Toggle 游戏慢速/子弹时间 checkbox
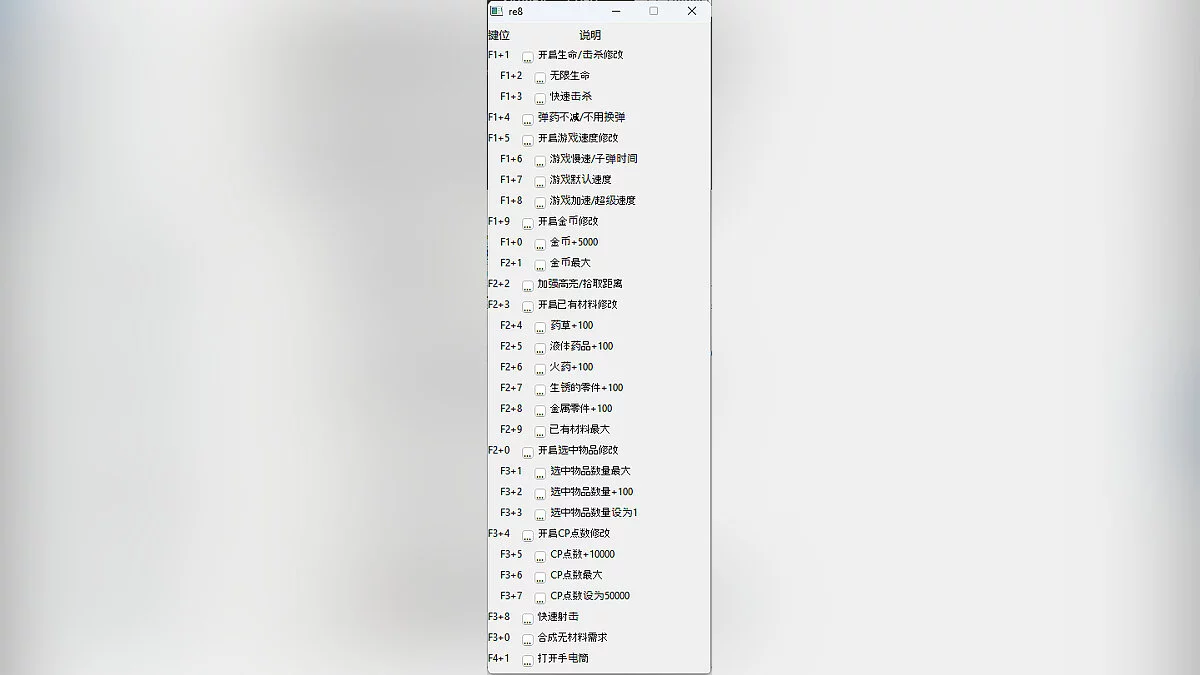The height and width of the screenshot is (675, 1200). click(540, 160)
